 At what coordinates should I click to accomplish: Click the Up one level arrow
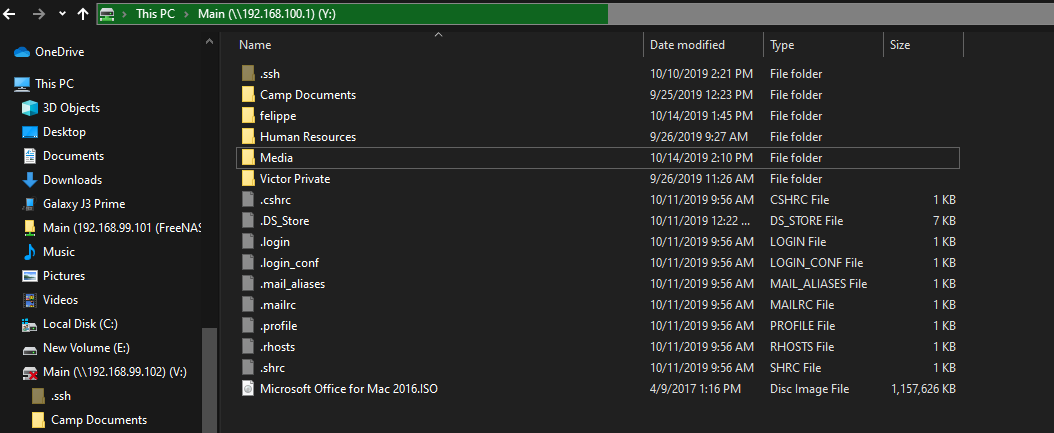[82, 15]
